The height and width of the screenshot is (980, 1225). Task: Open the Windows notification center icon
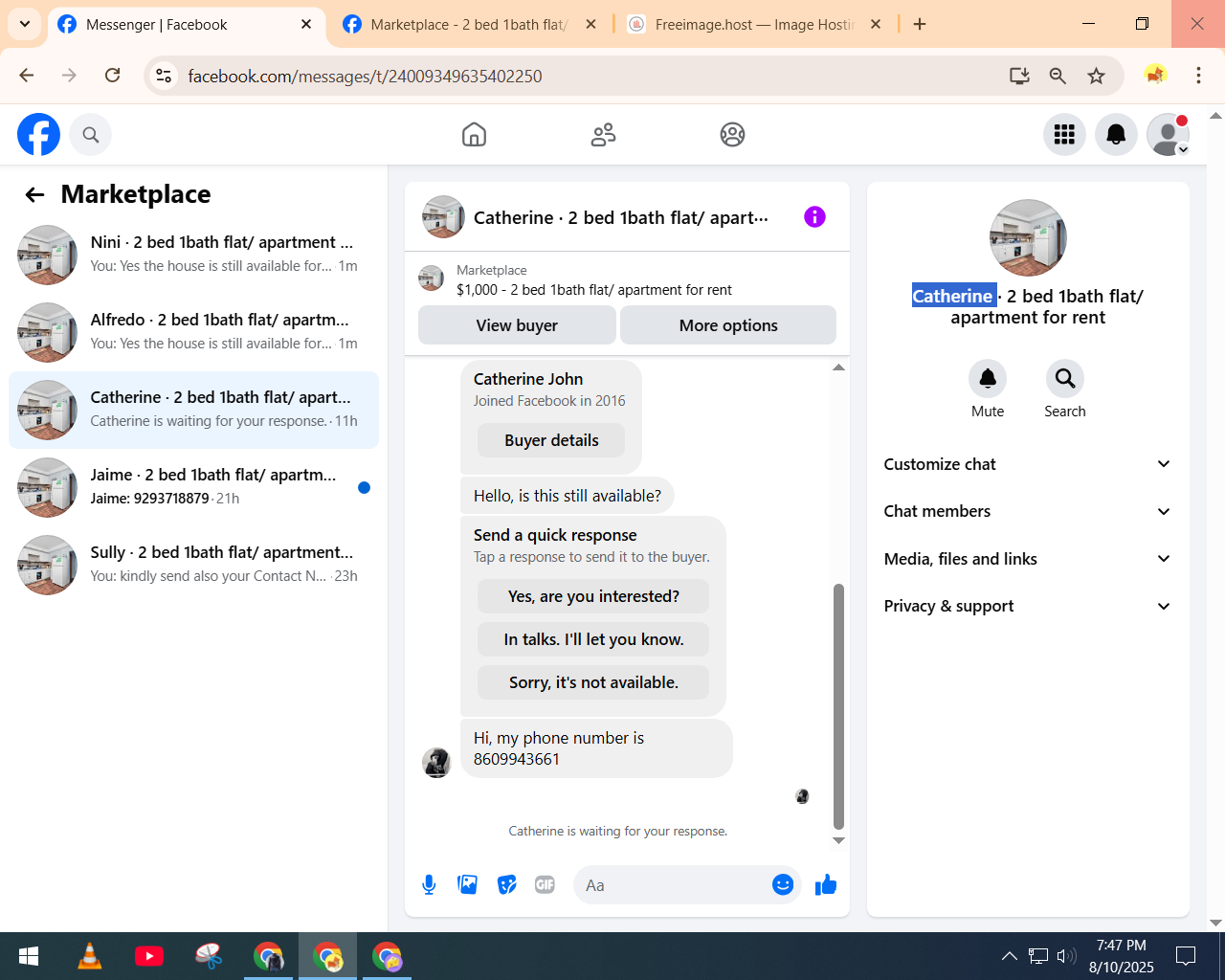point(1186,956)
